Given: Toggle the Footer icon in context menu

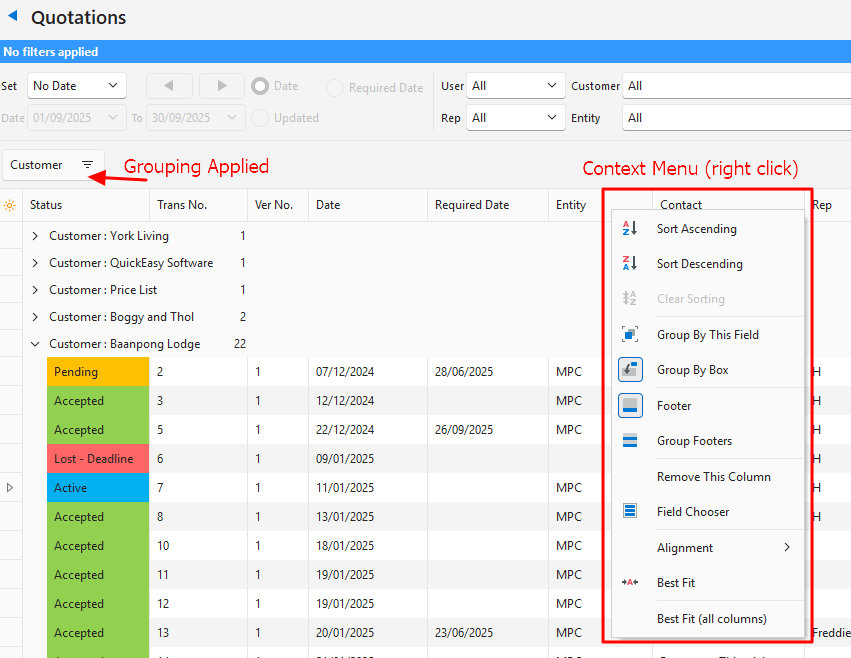Looking at the screenshot, I should [x=630, y=406].
